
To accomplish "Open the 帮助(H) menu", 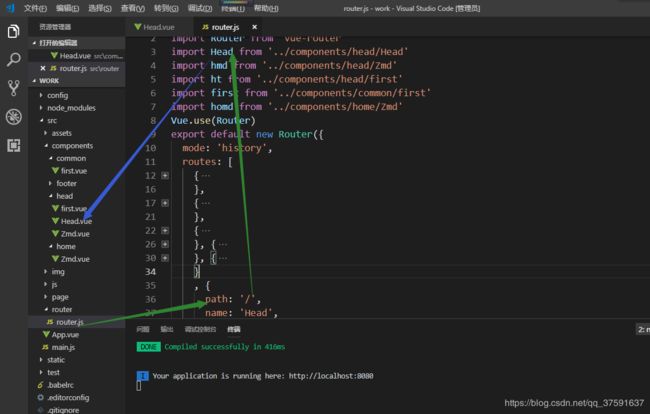I will (x=266, y=8).
